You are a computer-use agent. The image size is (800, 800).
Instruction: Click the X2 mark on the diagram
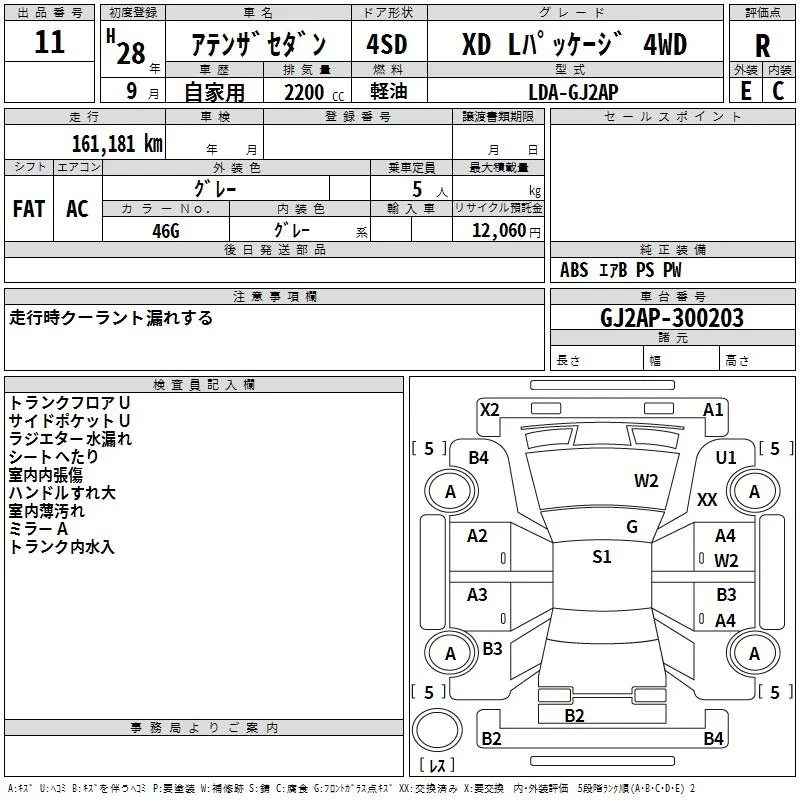(489, 410)
